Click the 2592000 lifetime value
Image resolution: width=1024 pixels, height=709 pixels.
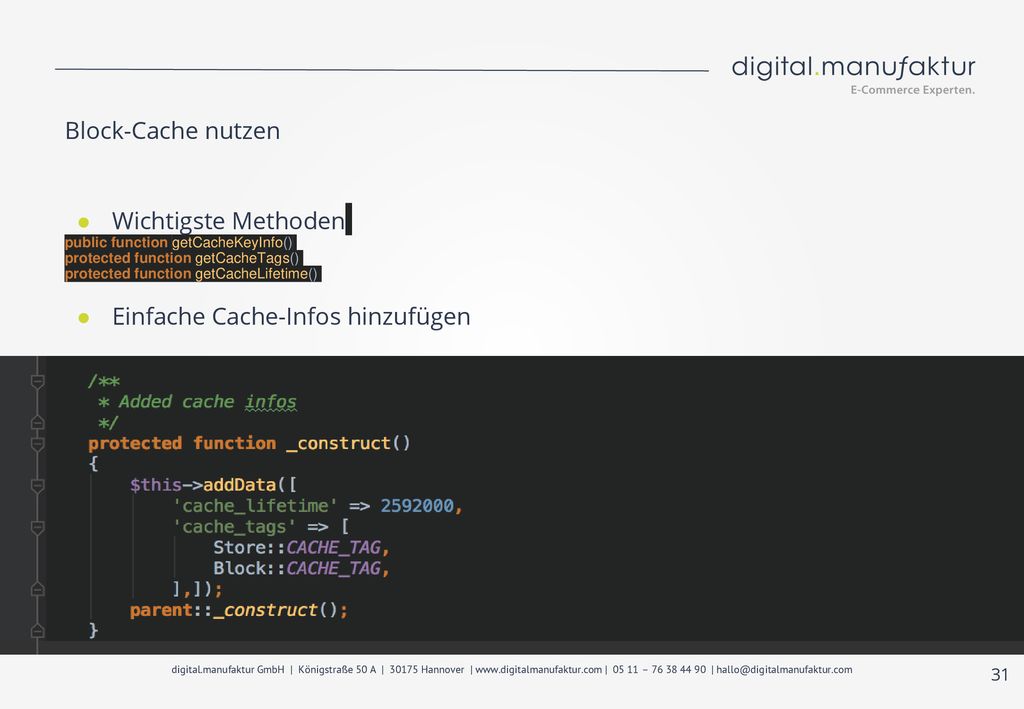[417, 506]
